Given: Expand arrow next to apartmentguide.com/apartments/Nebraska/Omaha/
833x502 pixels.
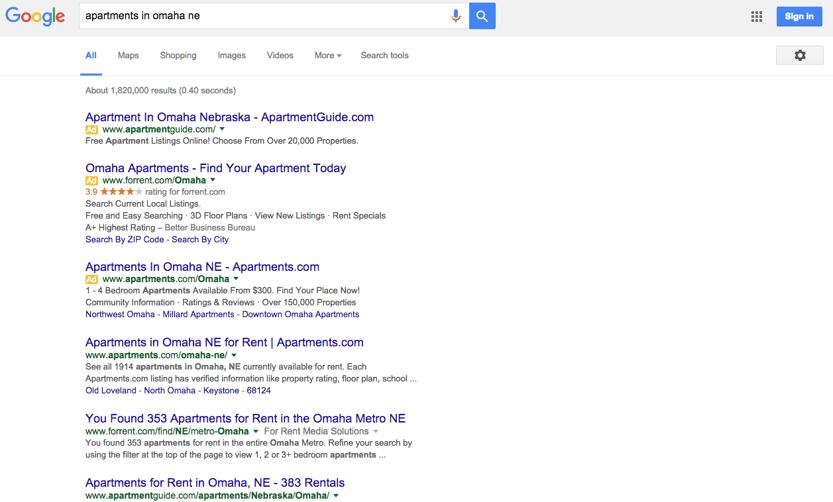Looking at the screenshot, I should coord(336,496).
